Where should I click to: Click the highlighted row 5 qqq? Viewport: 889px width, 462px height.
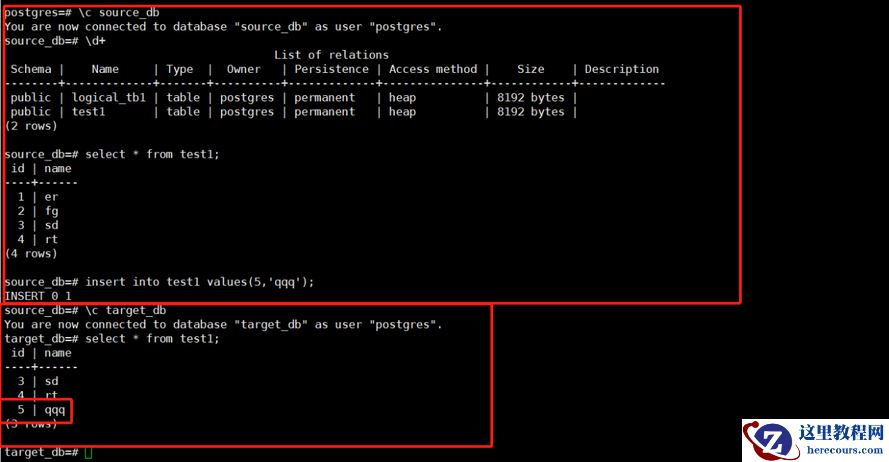pos(37,410)
